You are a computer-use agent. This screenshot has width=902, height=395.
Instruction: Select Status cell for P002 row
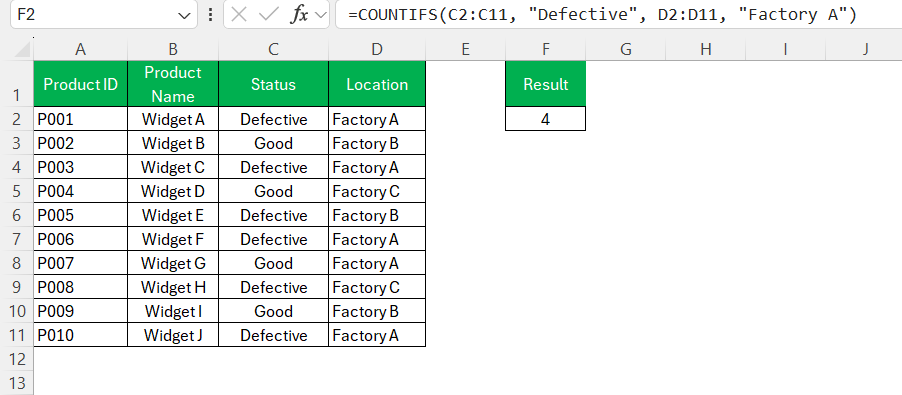click(x=273, y=143)
